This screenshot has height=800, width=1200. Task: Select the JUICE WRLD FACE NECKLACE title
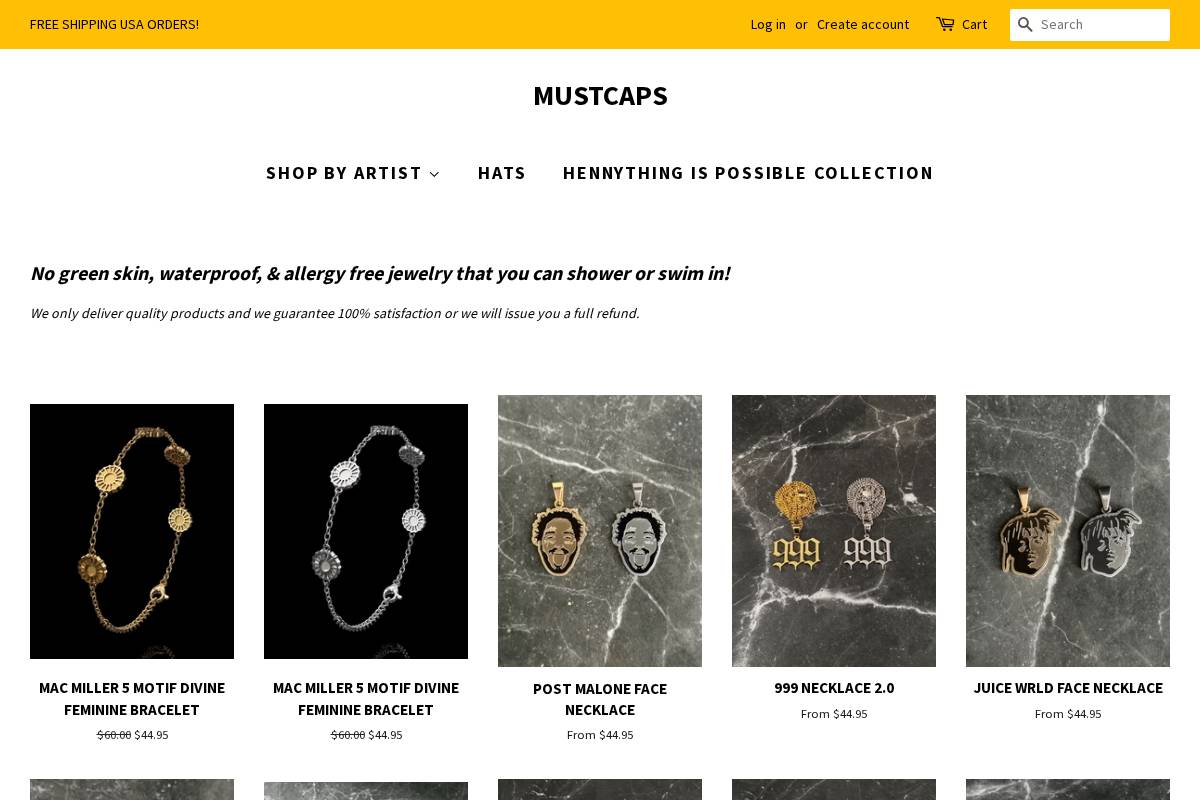point(1068,687)
